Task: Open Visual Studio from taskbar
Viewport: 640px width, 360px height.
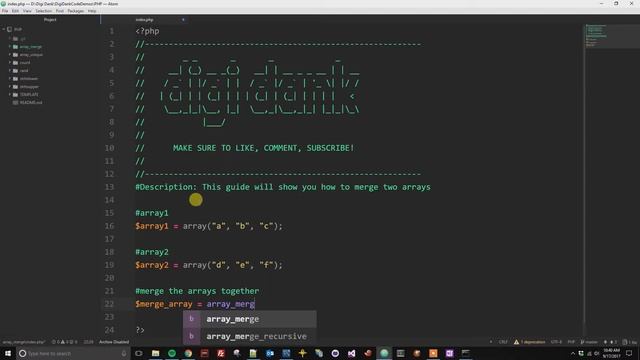Action: pos(351,353)
